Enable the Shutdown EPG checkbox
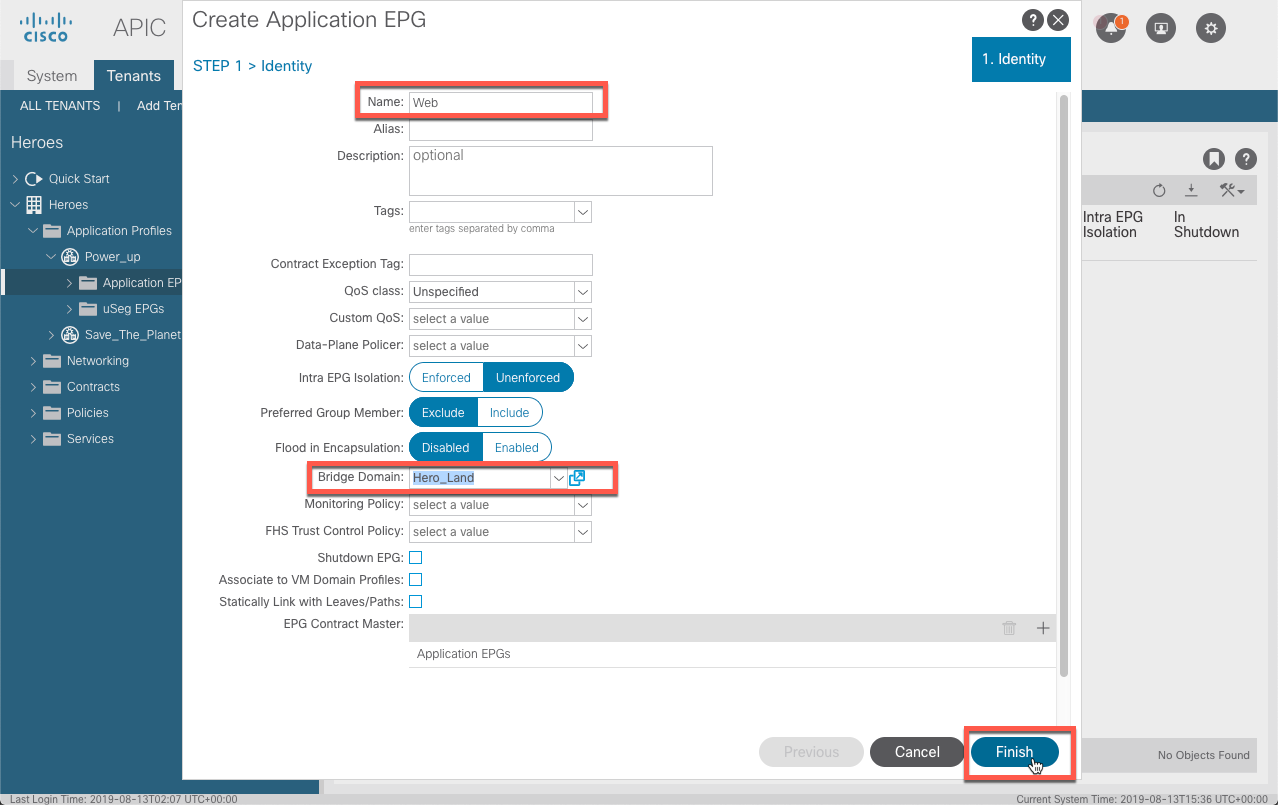The image size is (1278, 805). [415, 557]
